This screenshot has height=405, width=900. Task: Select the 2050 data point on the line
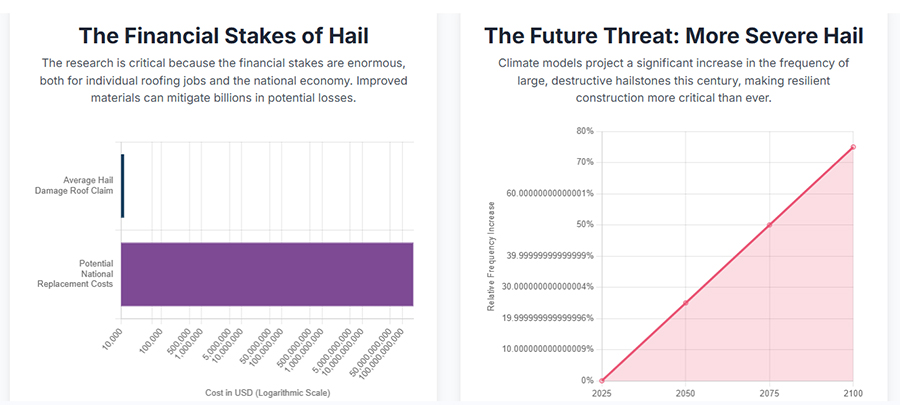coord(685,303)
